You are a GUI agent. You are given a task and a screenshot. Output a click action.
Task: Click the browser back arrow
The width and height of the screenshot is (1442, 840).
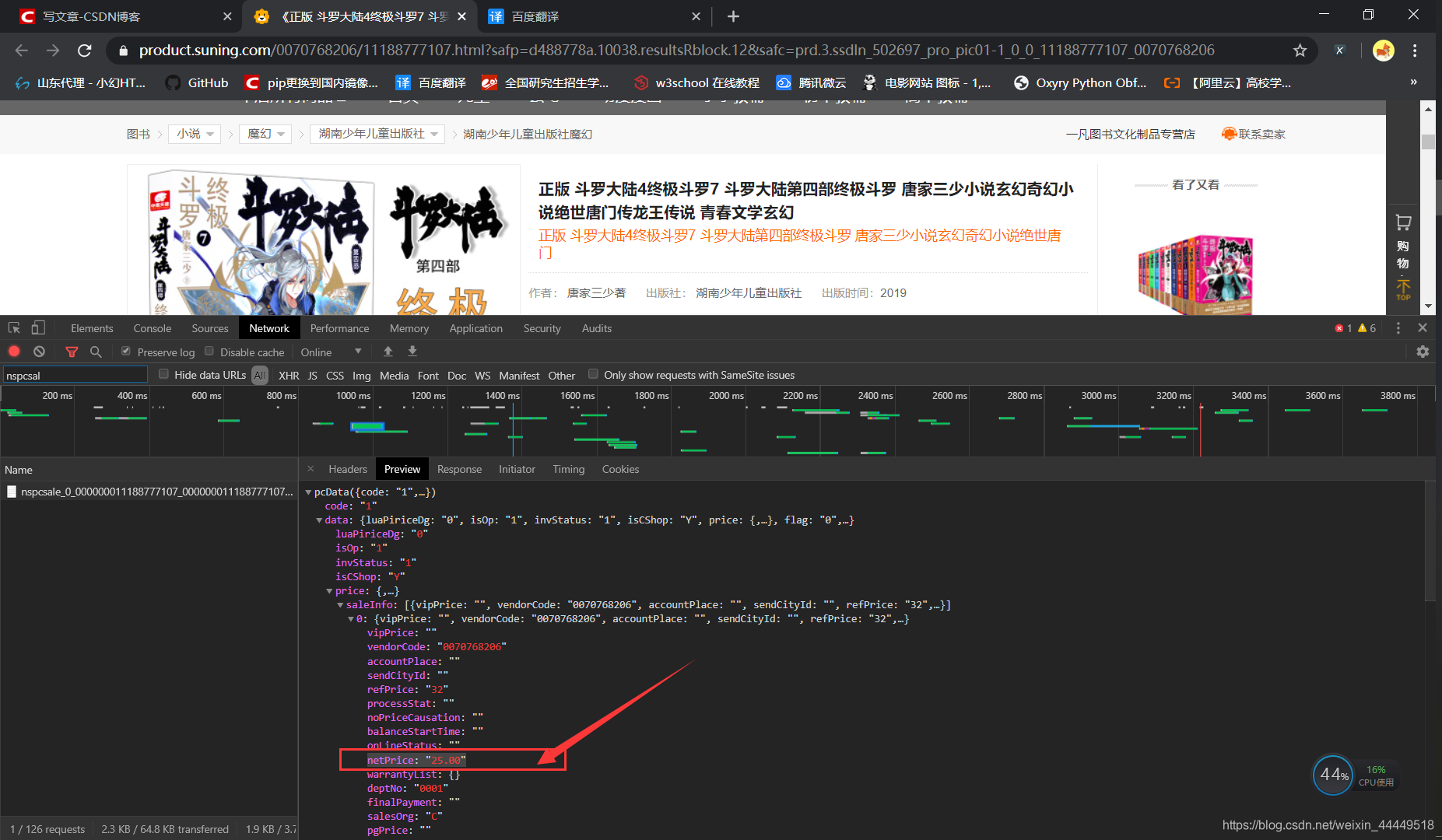[22, 51]
